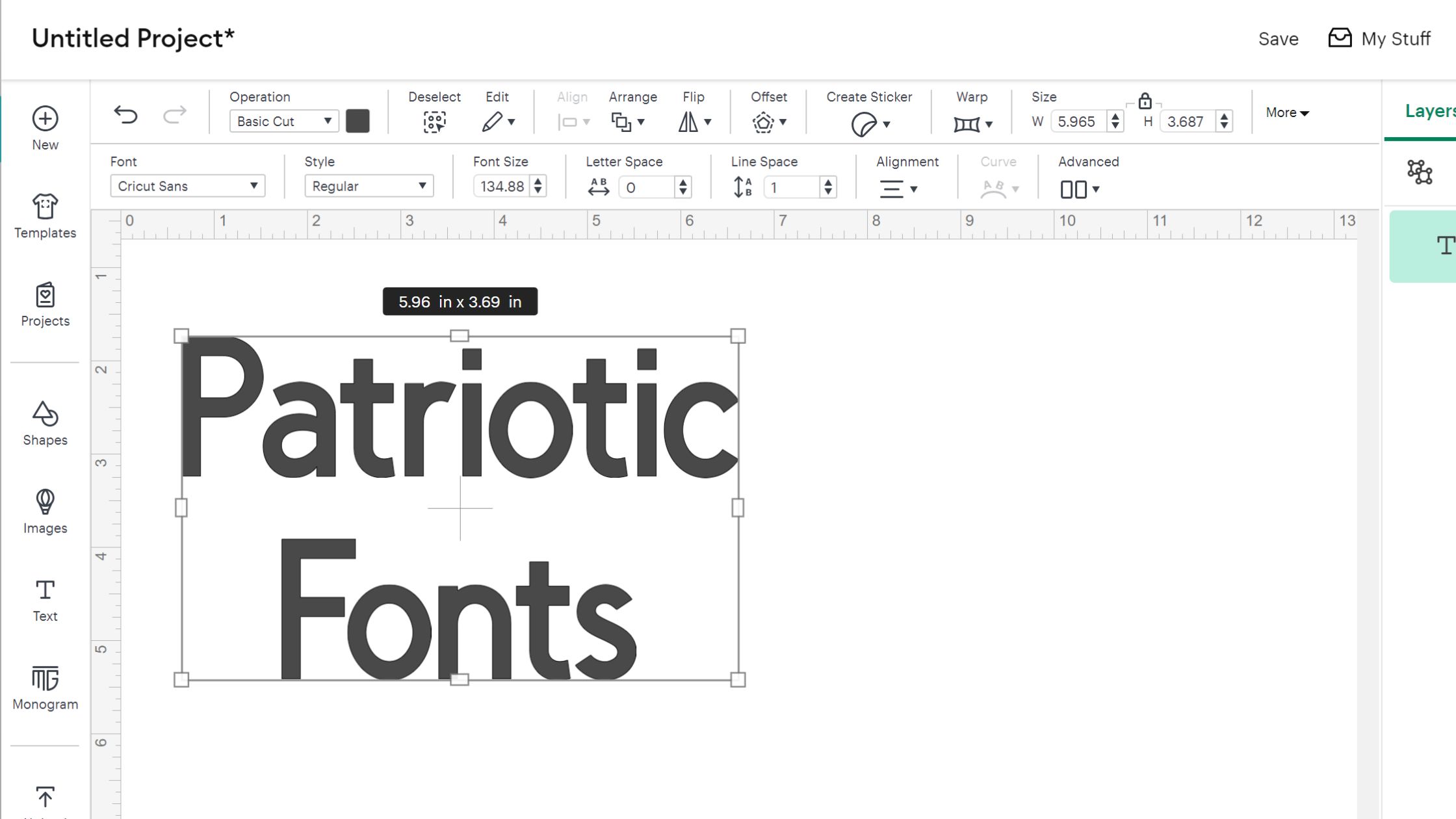
Task: Select the Deselect tool
Action: 435,120
